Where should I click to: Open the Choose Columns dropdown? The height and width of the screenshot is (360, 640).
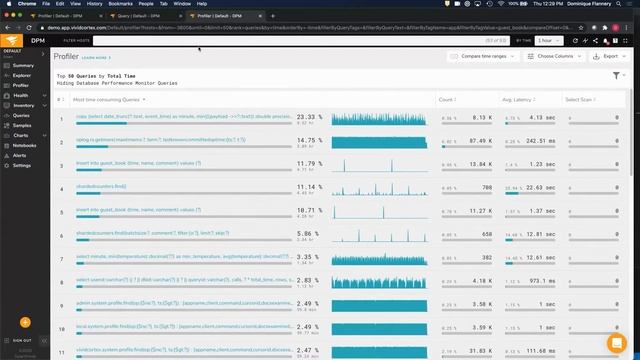(555, 56)
